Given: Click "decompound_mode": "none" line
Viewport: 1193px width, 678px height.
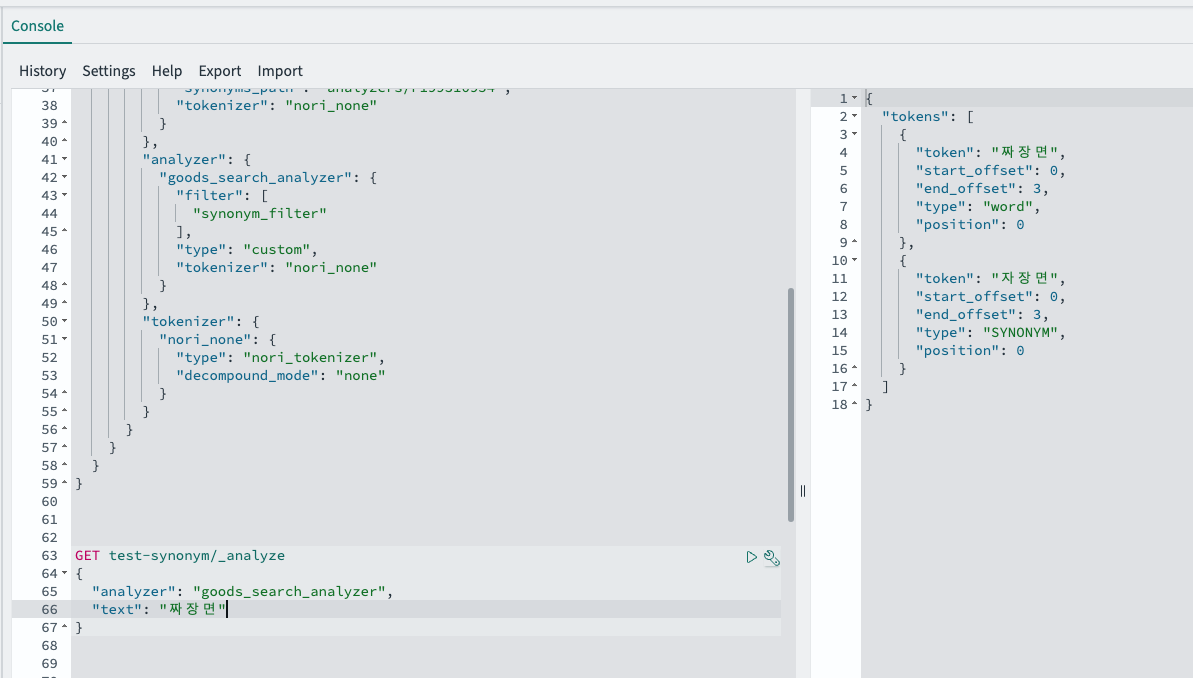Looking at the screenshot, I should 281,375.
